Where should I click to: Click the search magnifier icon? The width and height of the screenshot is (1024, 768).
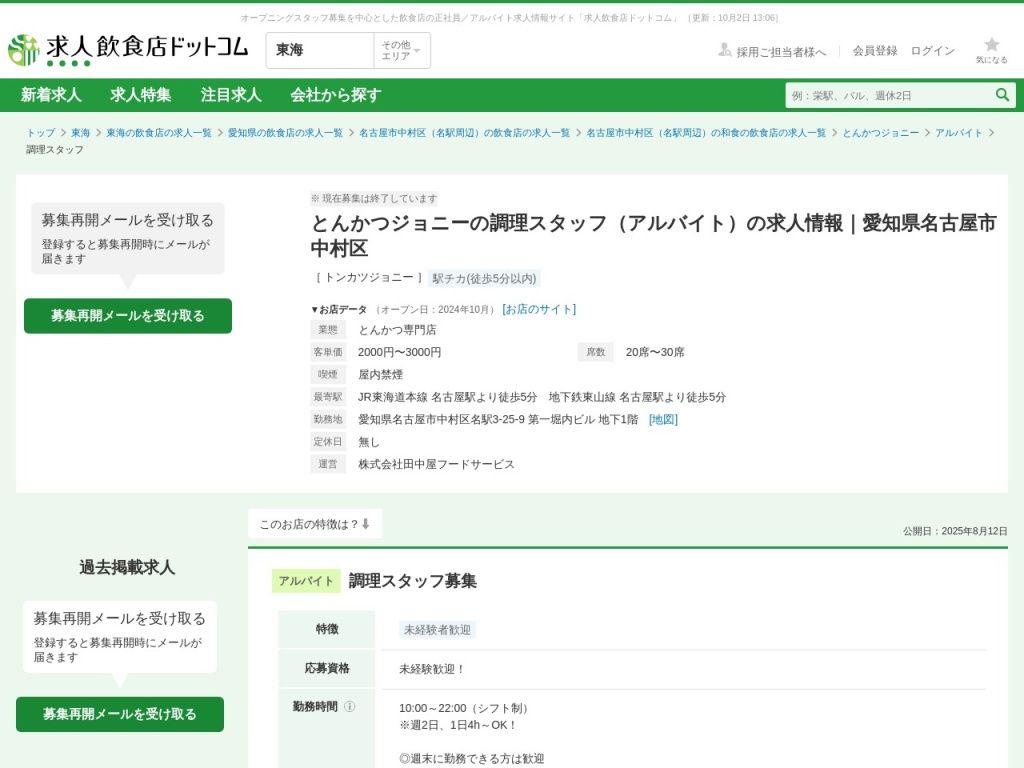click(x=1002, y=95)
